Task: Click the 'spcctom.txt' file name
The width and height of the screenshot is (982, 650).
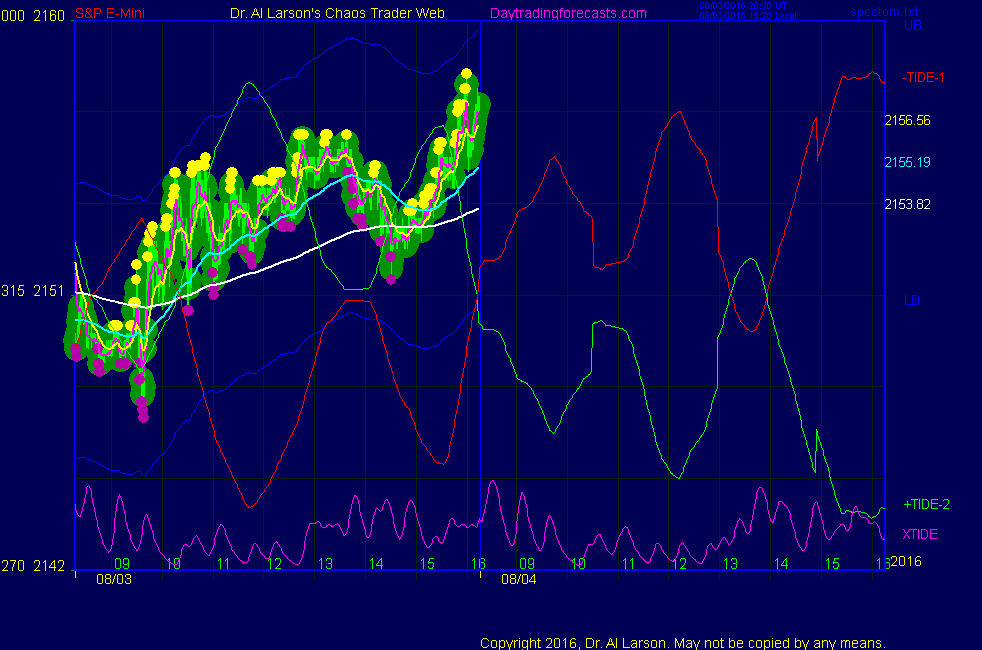Action: [x=884, y=12]
